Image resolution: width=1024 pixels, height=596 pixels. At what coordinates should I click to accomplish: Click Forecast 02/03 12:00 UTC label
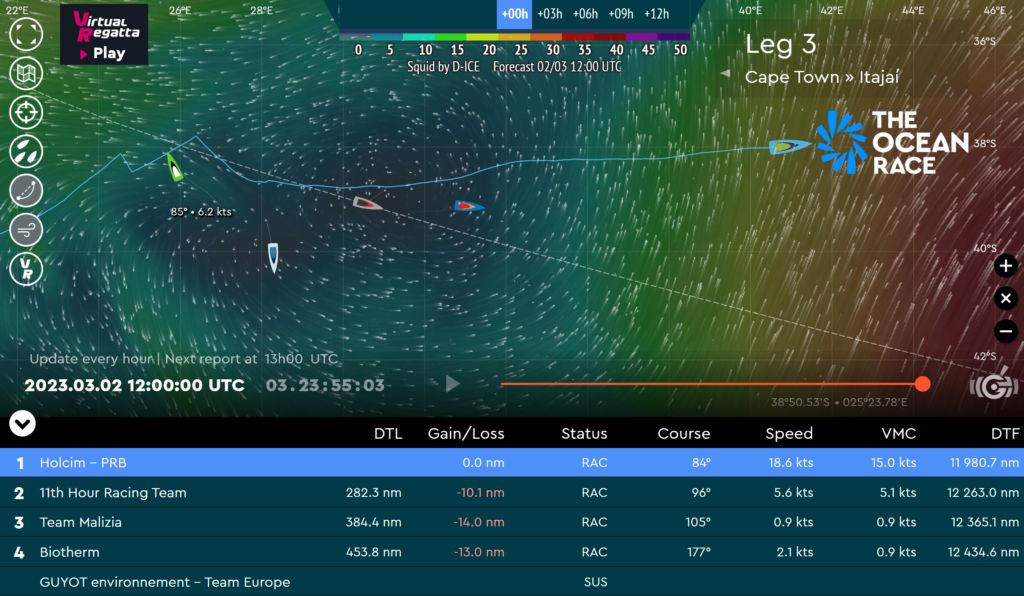click(x=557, y=67)
